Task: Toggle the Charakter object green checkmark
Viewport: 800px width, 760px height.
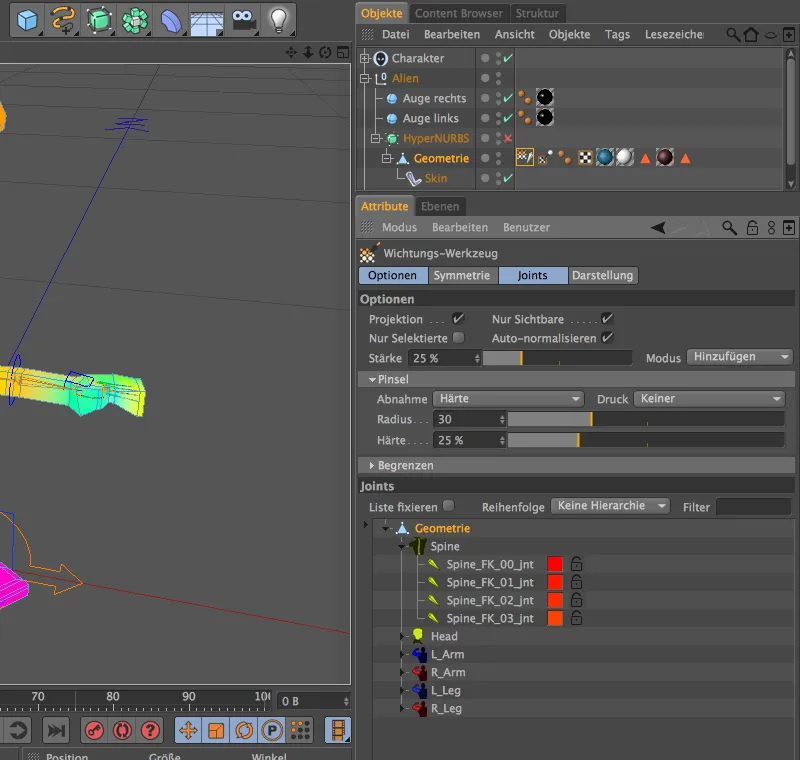Action: point(508,59)
